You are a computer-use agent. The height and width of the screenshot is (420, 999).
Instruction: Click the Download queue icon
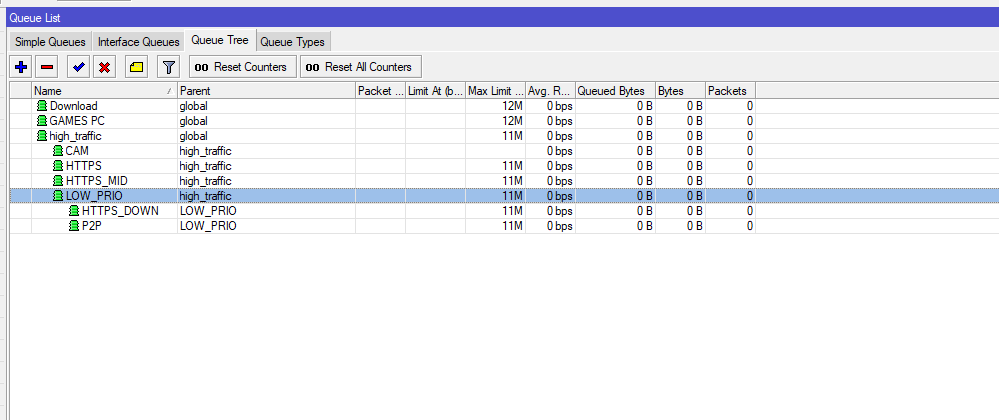click(42, 106)
